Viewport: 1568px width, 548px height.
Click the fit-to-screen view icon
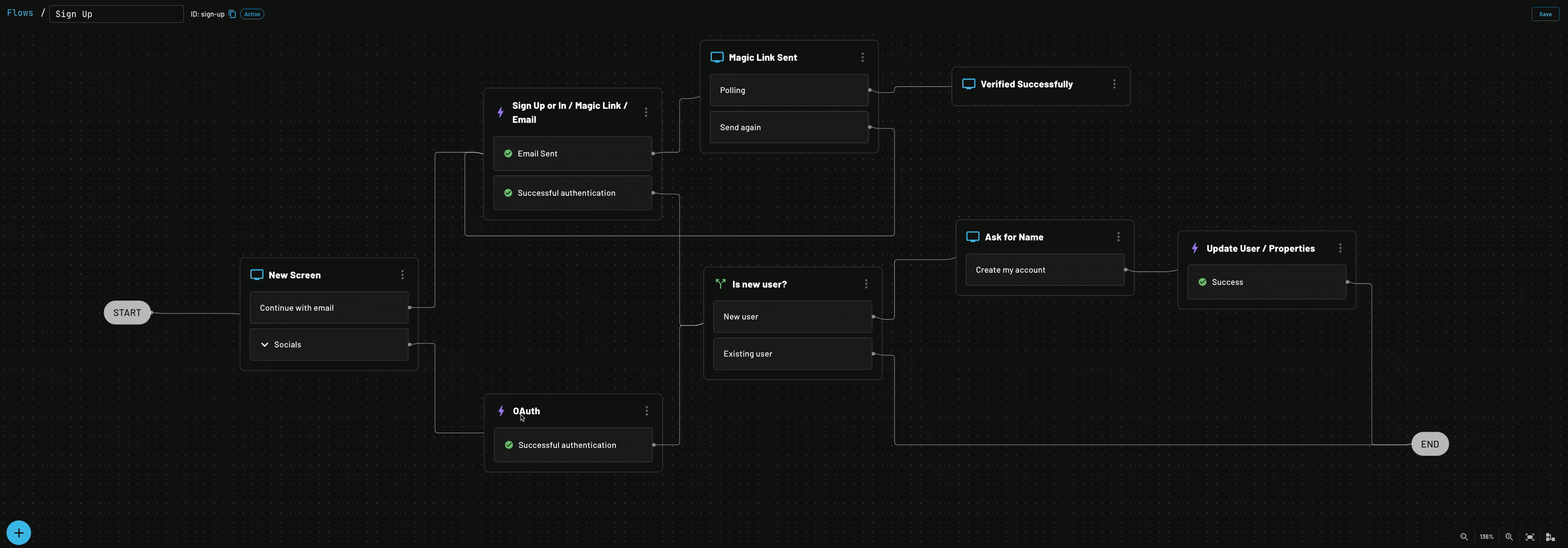click(x=1530, y=537)
